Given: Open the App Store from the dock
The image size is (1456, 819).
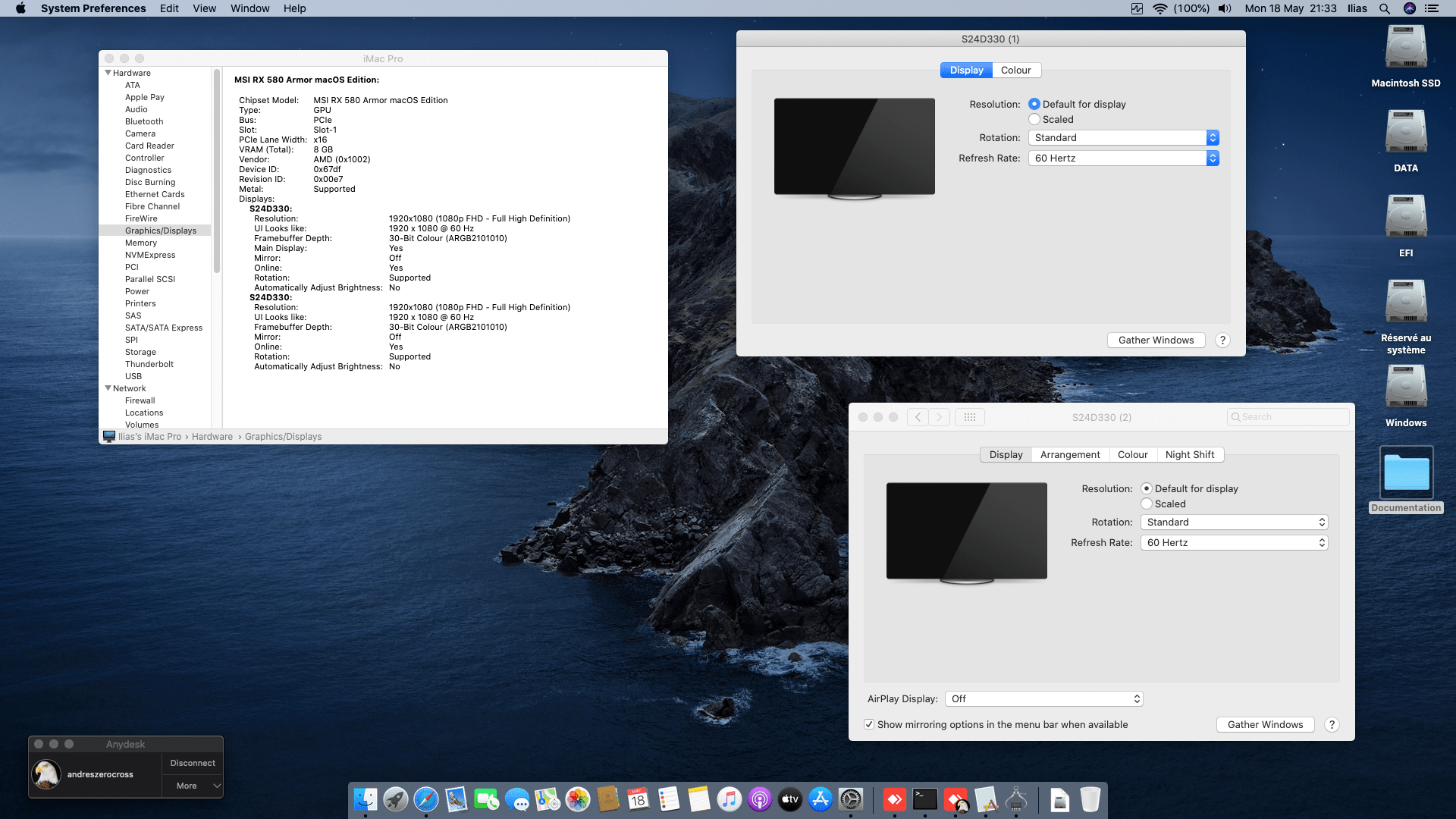Looking at the screenshot, I should 821,799.
